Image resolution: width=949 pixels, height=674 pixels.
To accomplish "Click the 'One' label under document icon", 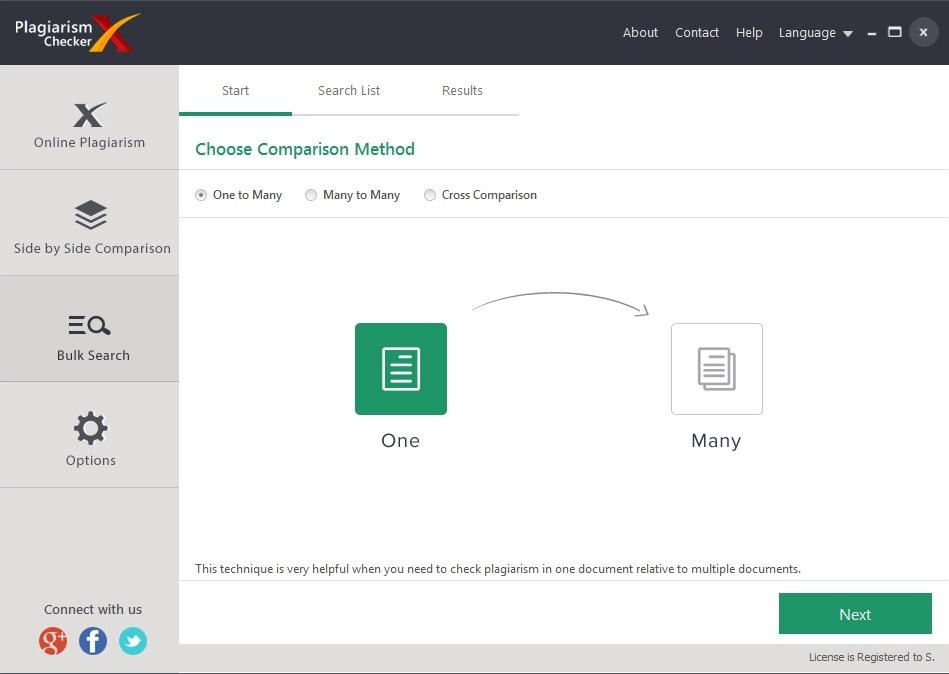I will click(x=400, y=440).
